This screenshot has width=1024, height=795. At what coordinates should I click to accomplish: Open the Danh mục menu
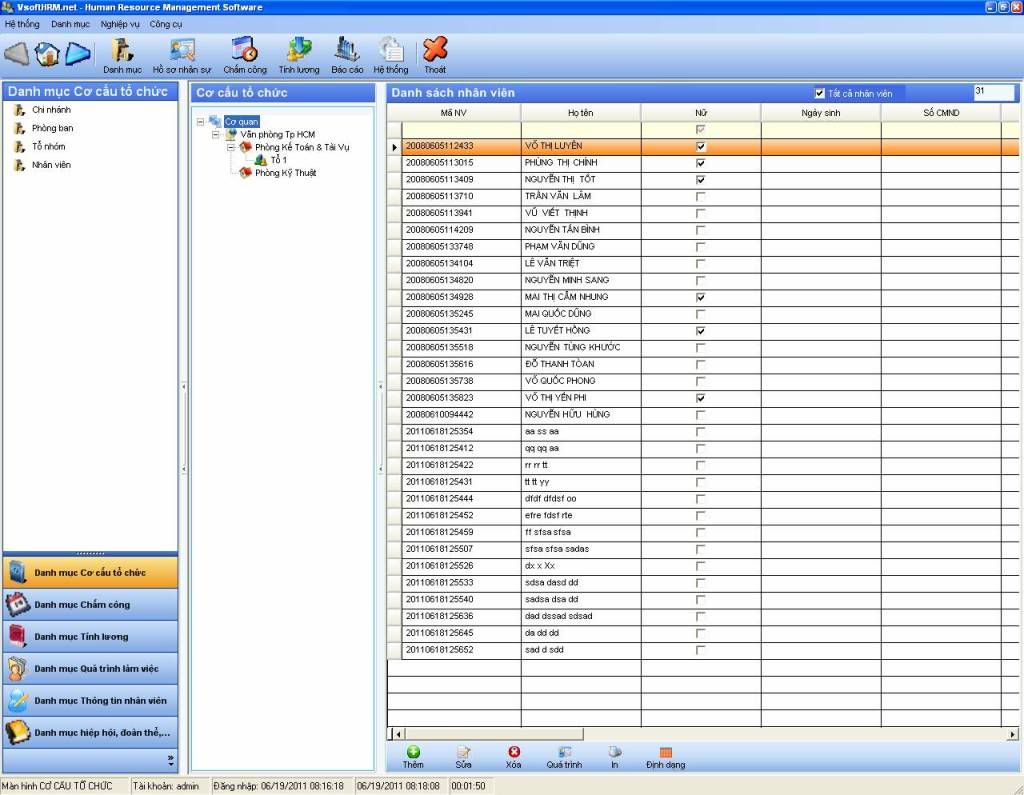click(71, 24)
